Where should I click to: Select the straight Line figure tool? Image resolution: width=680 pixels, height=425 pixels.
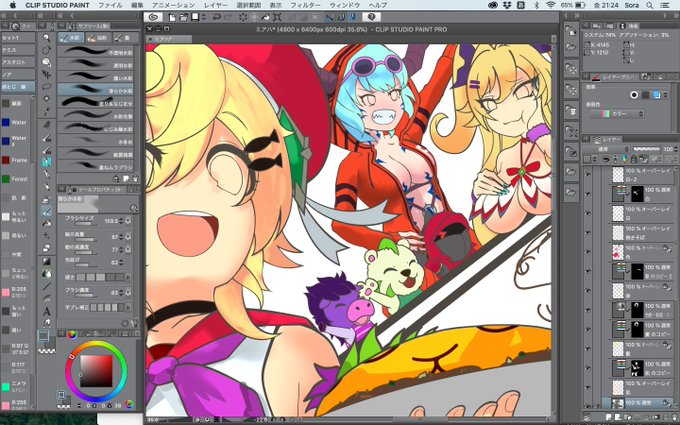[46, 286]
